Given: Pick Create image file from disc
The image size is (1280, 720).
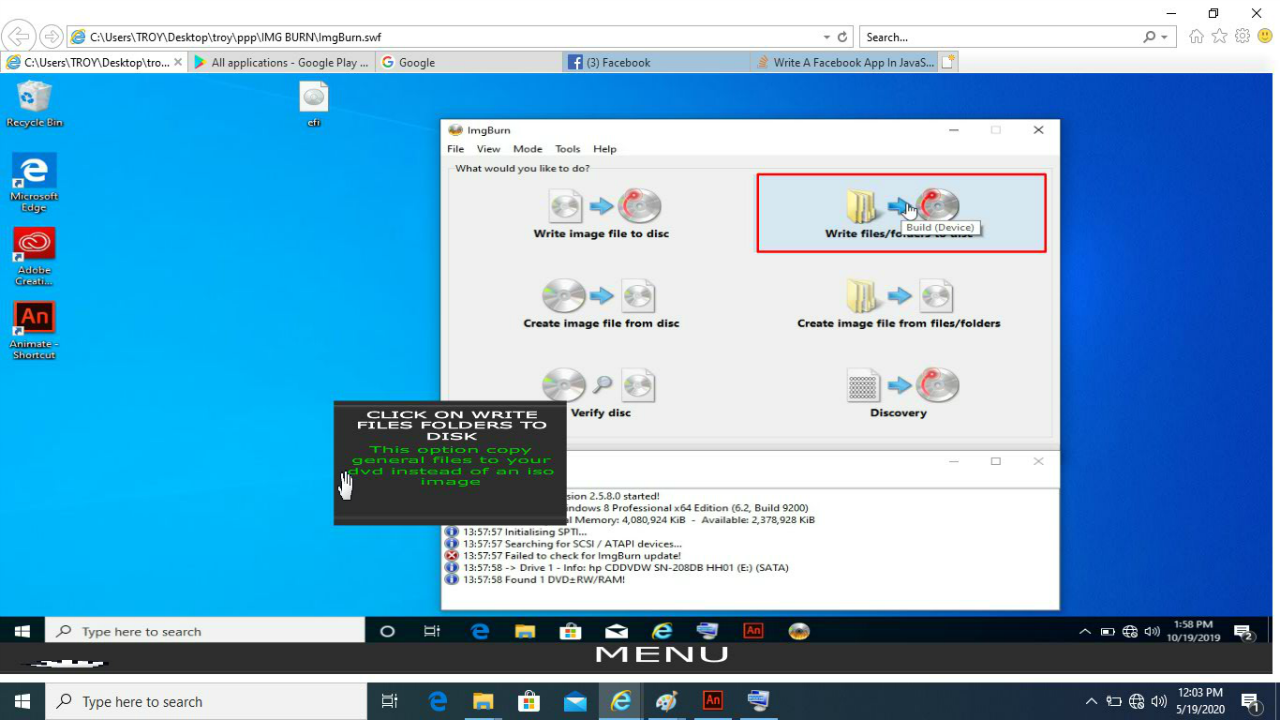Looking at the screenshot, I should pyautogui.click(x=601, y=303).
